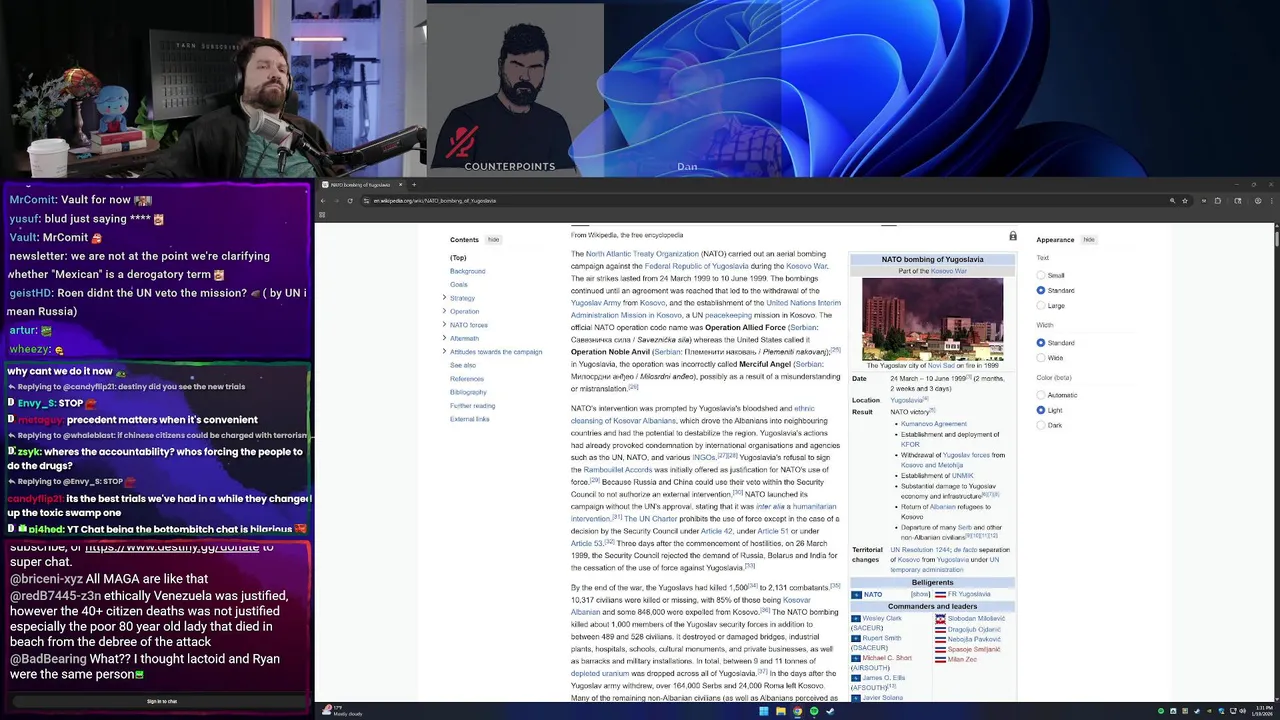1280x720 pixels.
Task: Jump to References in contents
Action: [467, 379]
